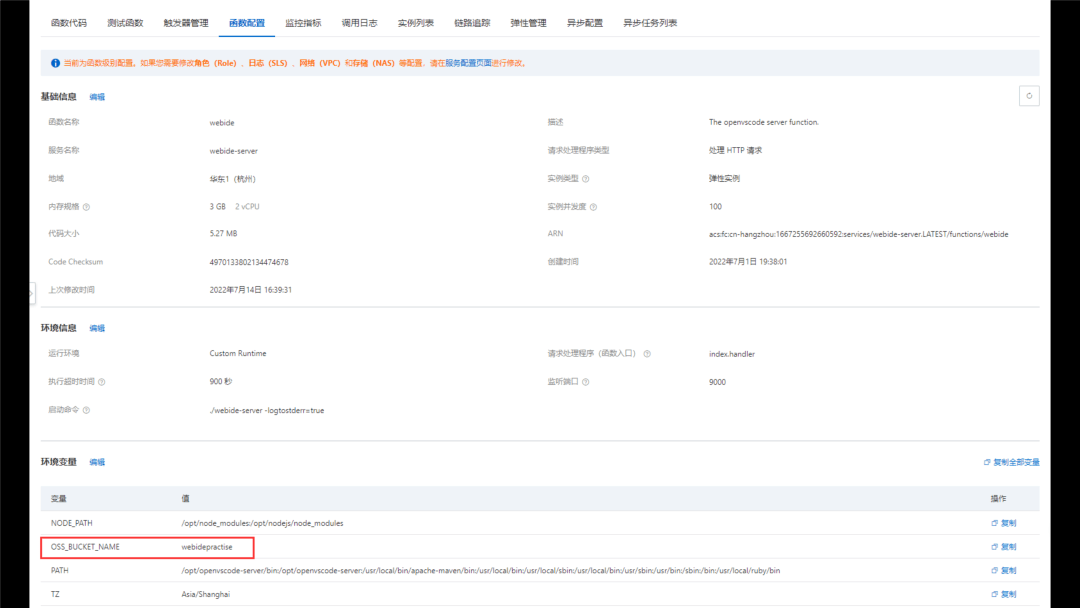Image resolution: width=1080 pixels, height=608 pixels.
Task: Click the help icon next to 实例类型
Action: coord(585,178)
